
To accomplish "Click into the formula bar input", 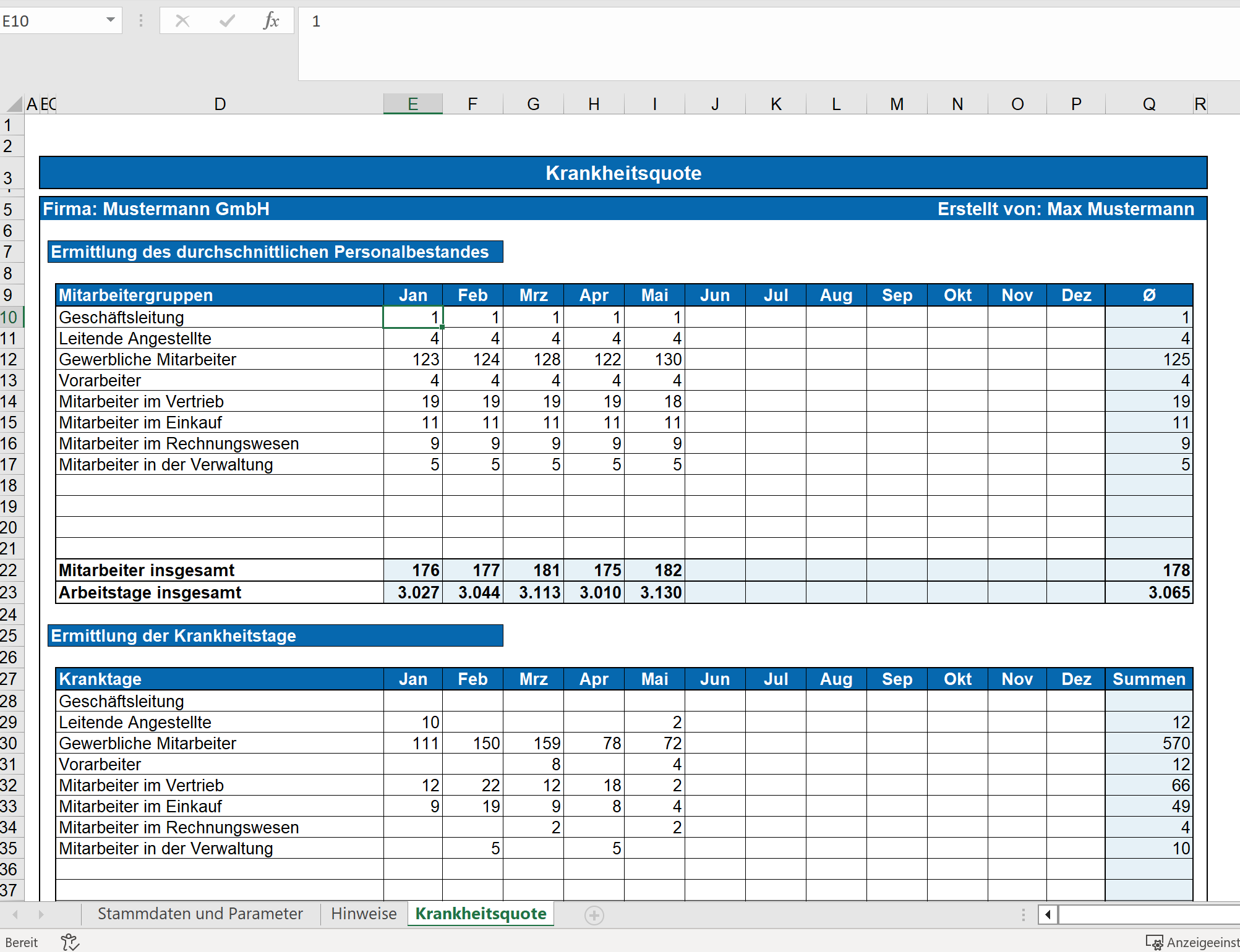I will click(x=769, y=43).
